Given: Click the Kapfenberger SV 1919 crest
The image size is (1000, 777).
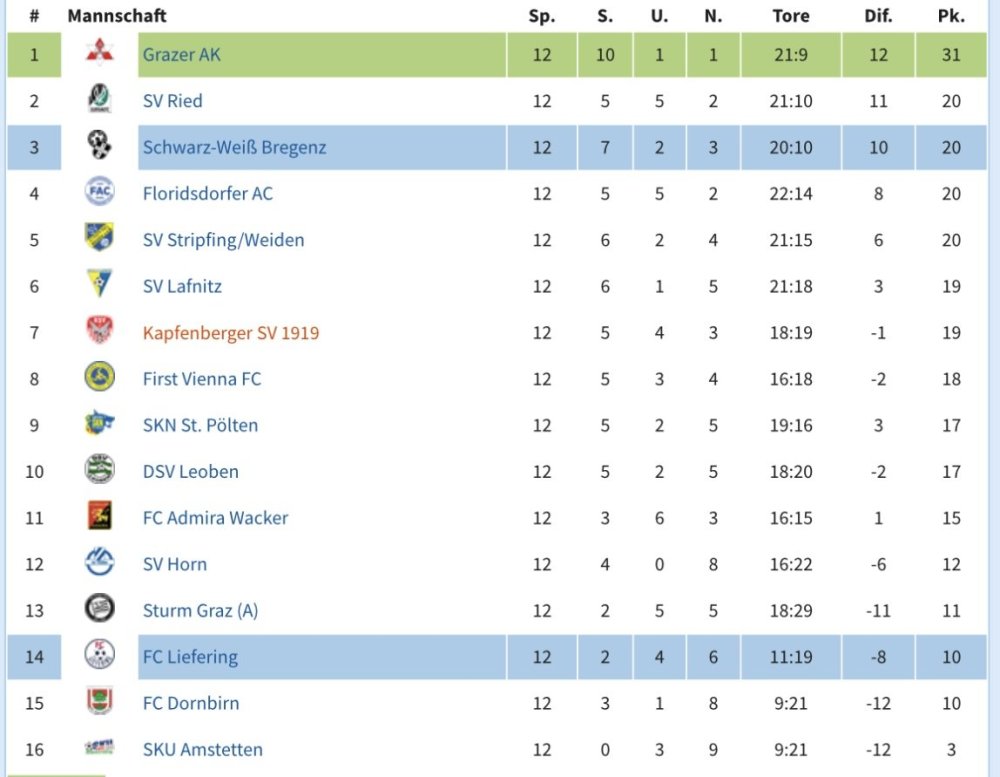Looking at the screenshot, I should click(x=99, y=332).
